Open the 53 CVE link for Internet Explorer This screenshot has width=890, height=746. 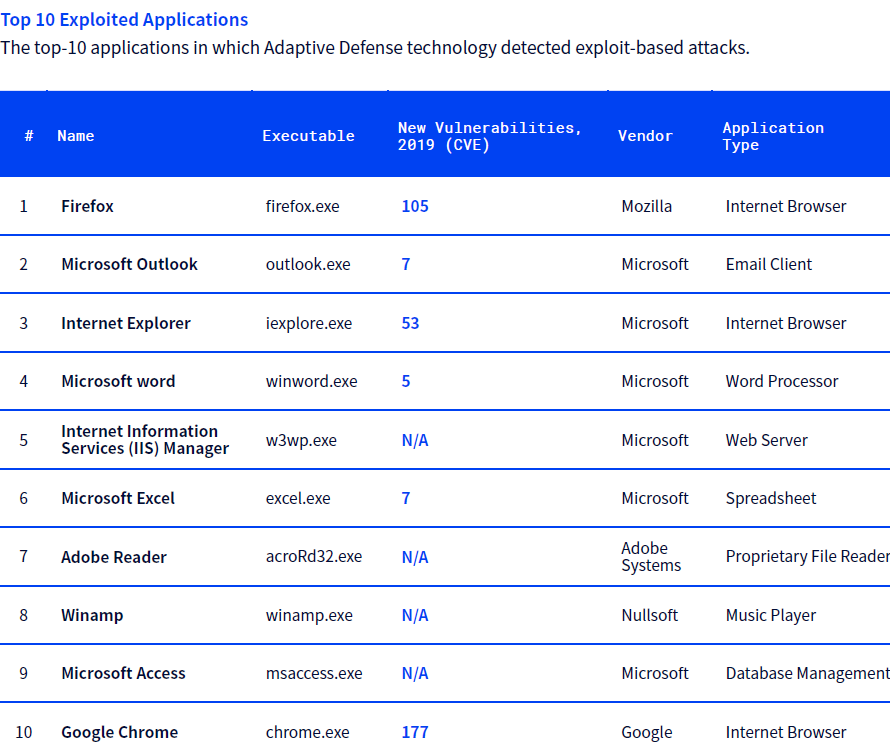point(410,323)
